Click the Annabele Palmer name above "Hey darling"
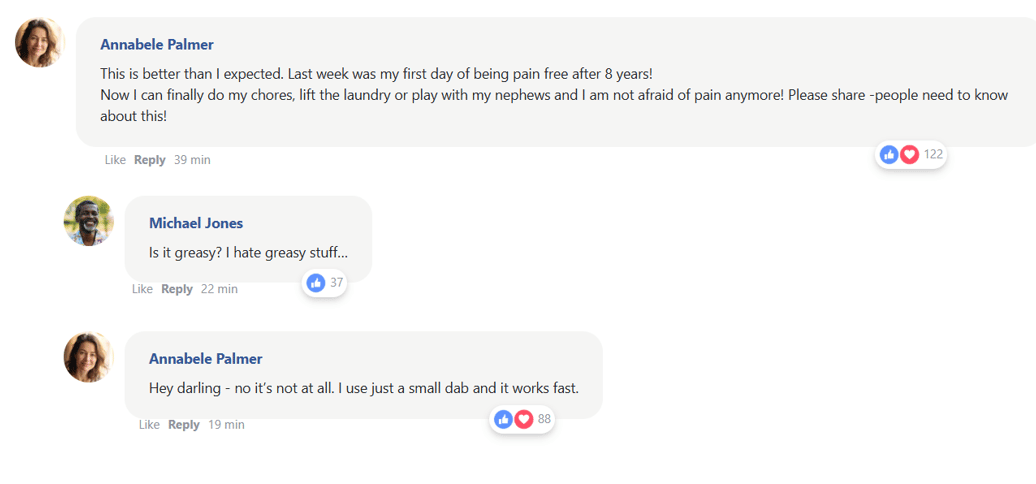Viewport: 1036px width, 484px height. pos(205,358)
